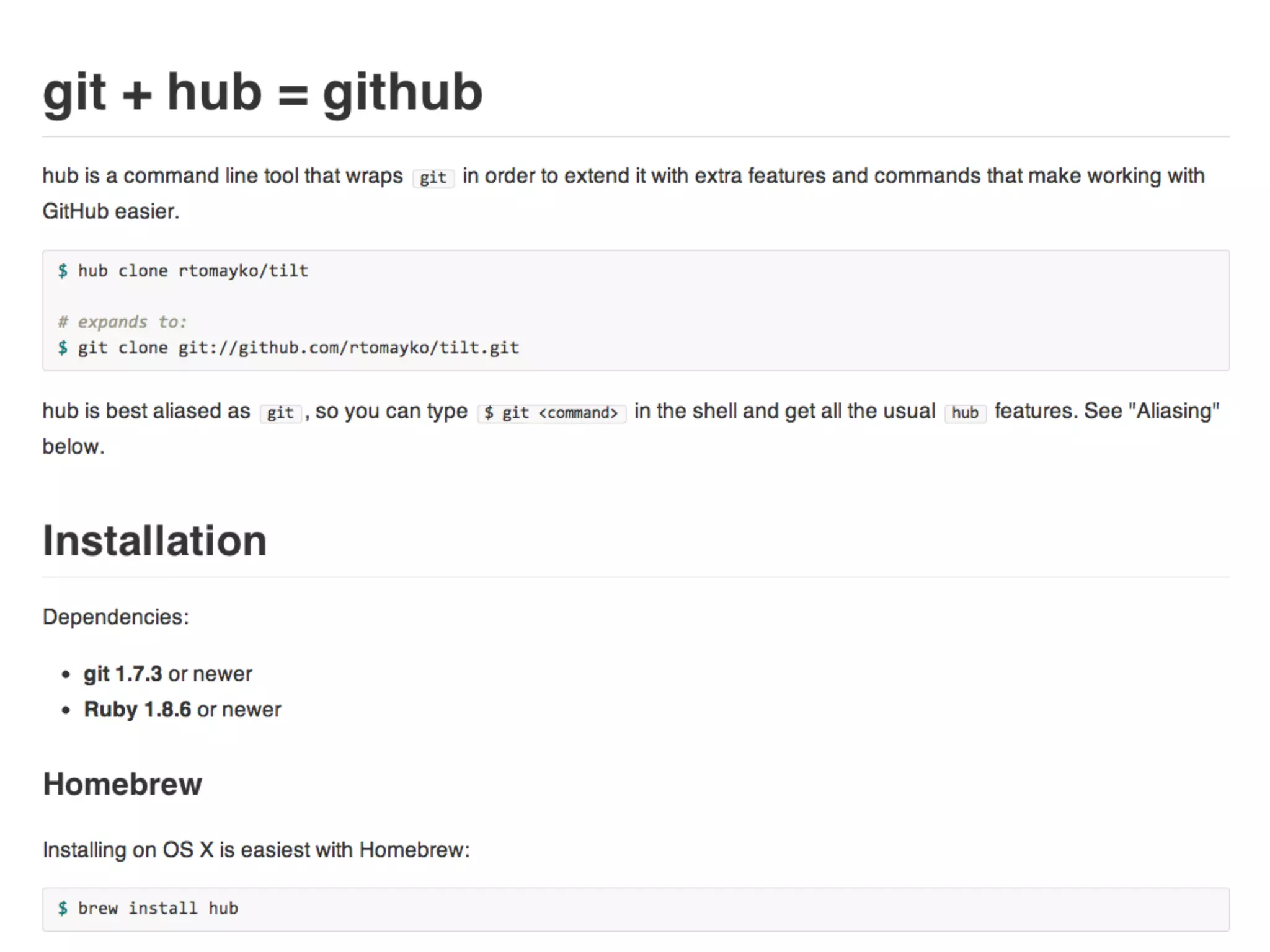Click the inline "hub" code snippet

click(965, 413)
